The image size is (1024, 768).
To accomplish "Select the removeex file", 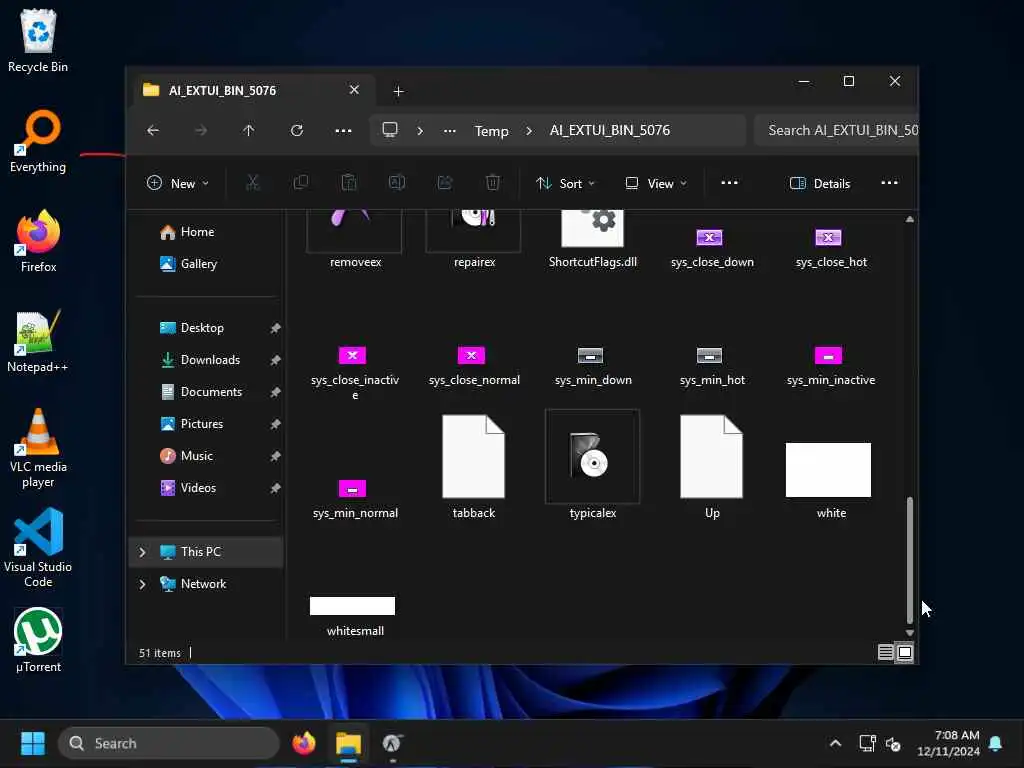I will click(355, 238).
